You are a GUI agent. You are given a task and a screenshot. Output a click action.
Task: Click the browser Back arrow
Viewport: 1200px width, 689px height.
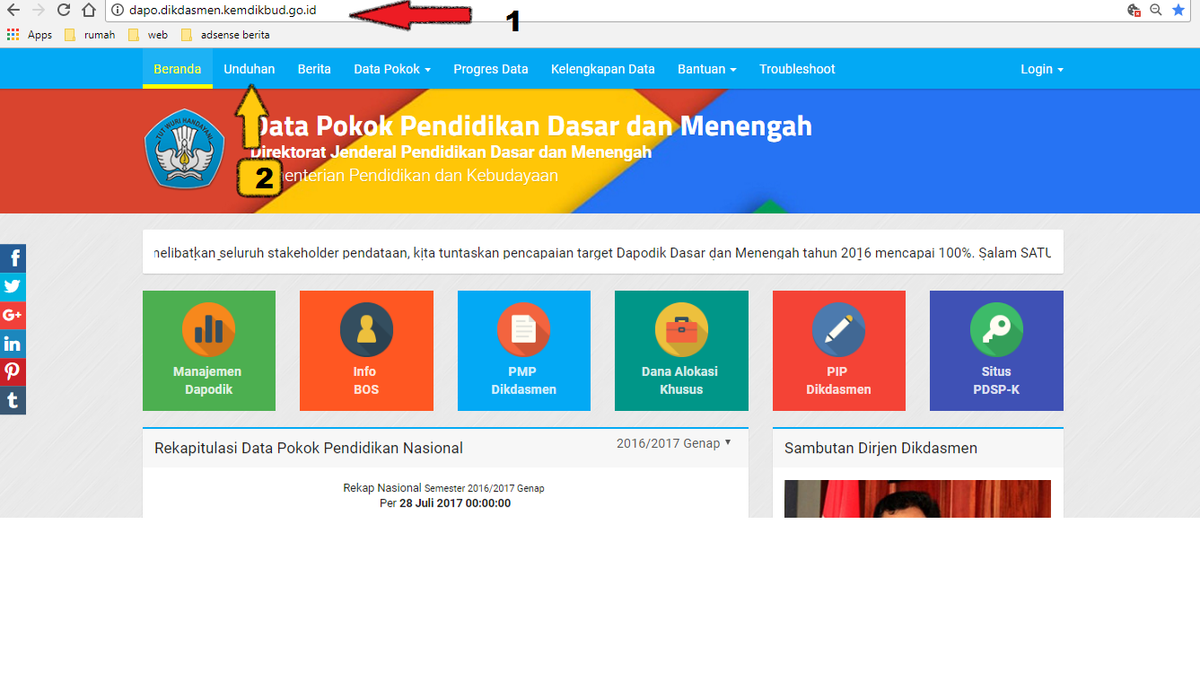click(13, 10)
